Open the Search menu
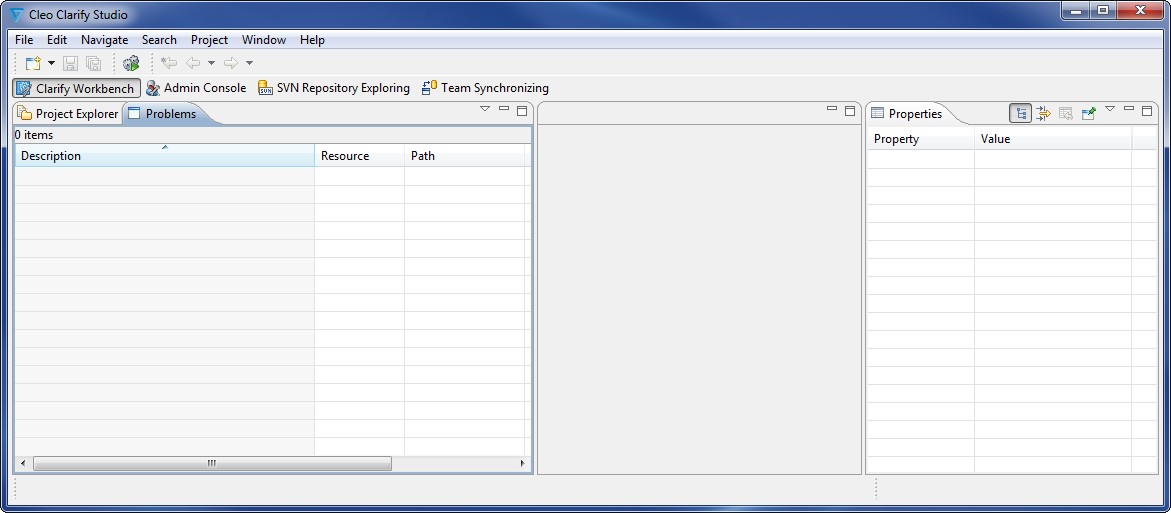Viewport: 1171px width, 513px height. tap(159, 40)
